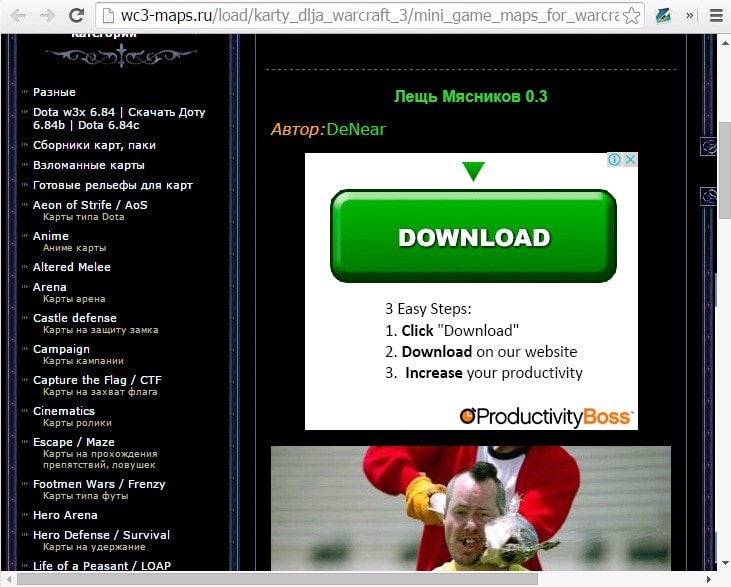Click the vertical scrollbar down arrow

(725, 563)
